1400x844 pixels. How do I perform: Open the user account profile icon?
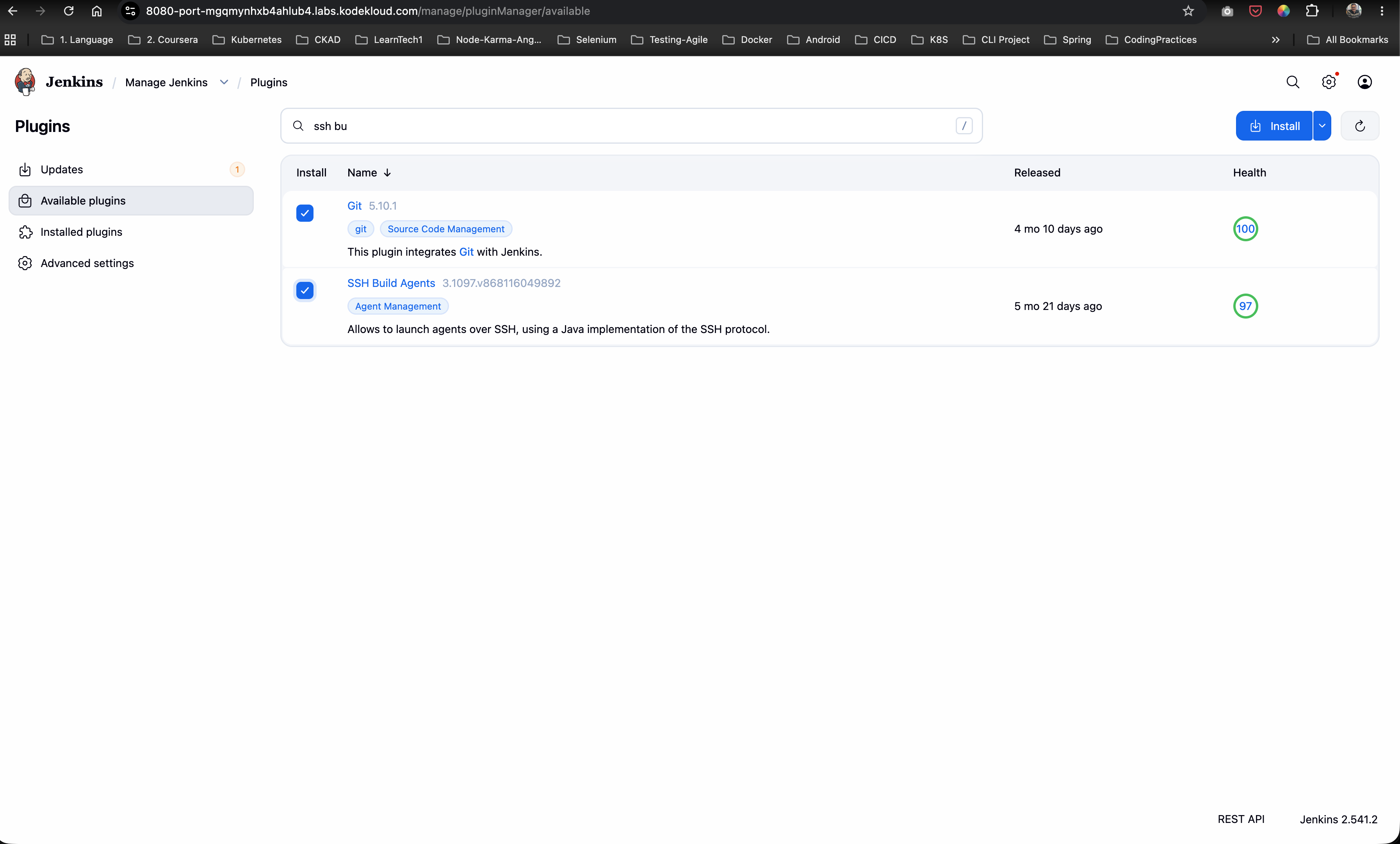(x=1364, y=82)
